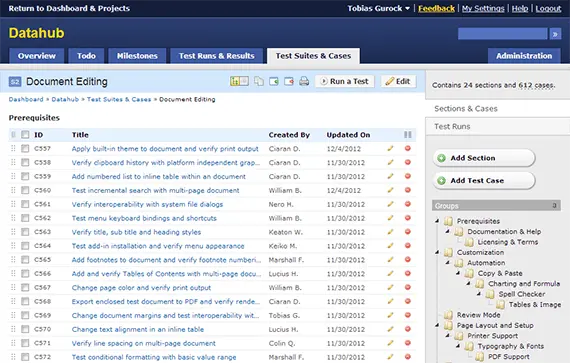Open the Administration tab
570x363 pixels.
(x=524, y=56)
